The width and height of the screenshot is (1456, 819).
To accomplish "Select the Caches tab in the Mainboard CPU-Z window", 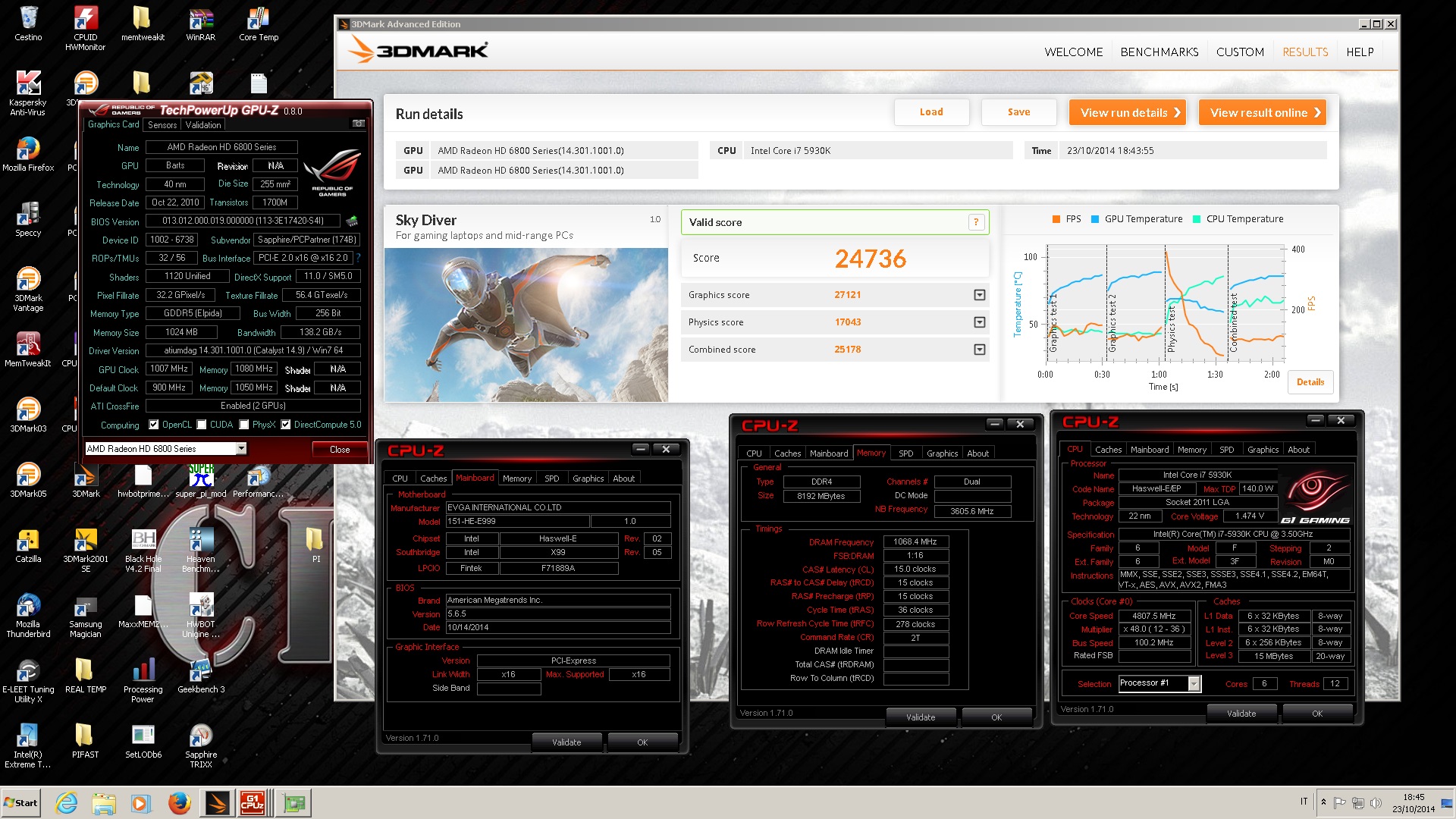I will [x=433, y=479].
